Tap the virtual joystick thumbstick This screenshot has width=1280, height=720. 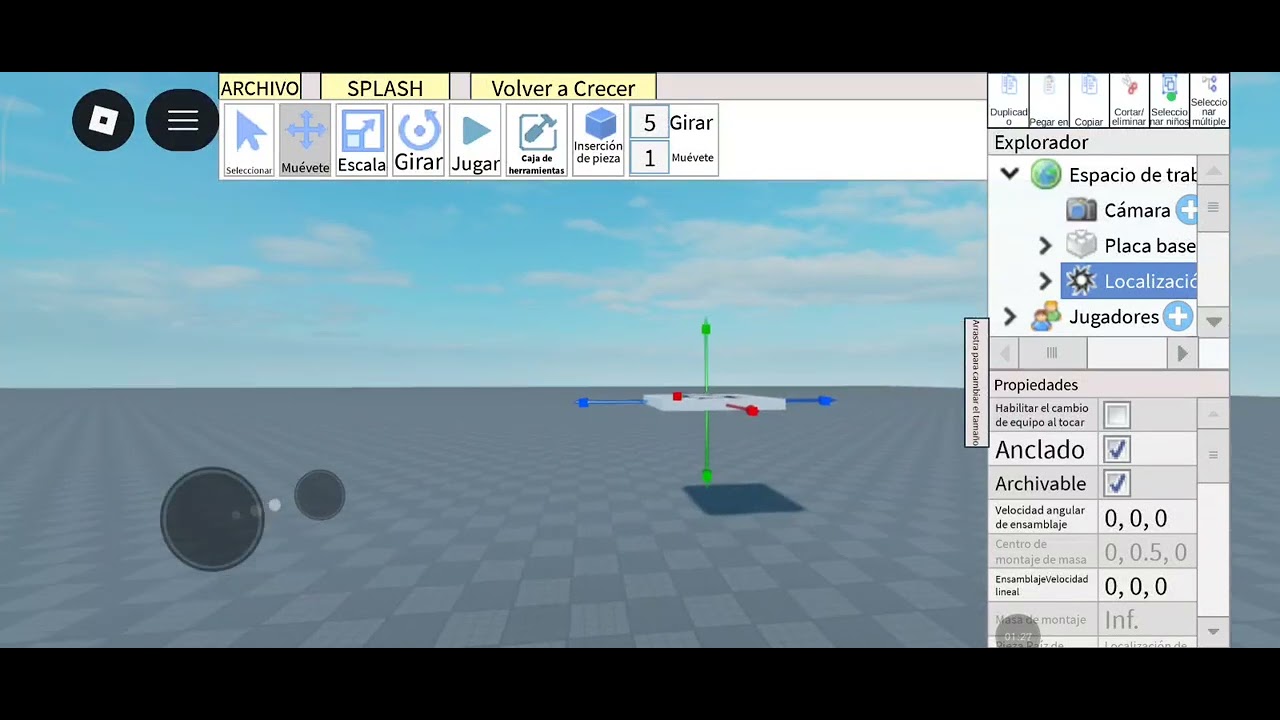212,518
